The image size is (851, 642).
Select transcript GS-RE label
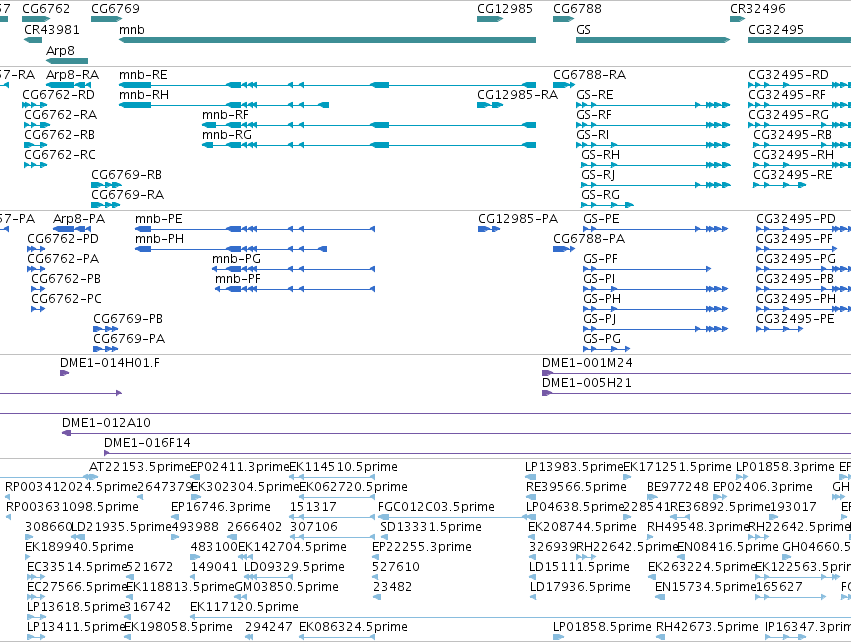tap(595, 95)
